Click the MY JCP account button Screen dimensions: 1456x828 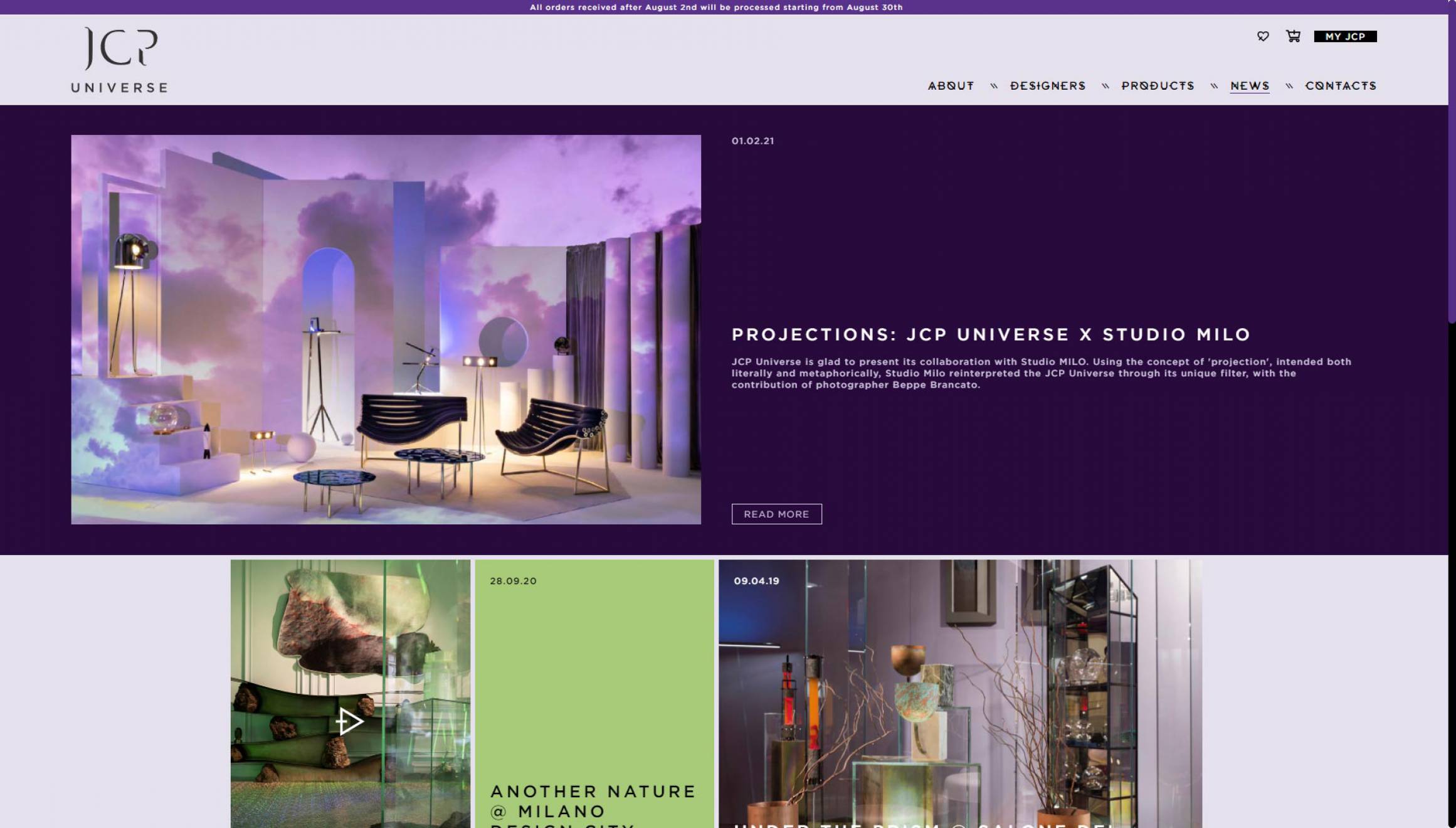[x=1345, y=36]
